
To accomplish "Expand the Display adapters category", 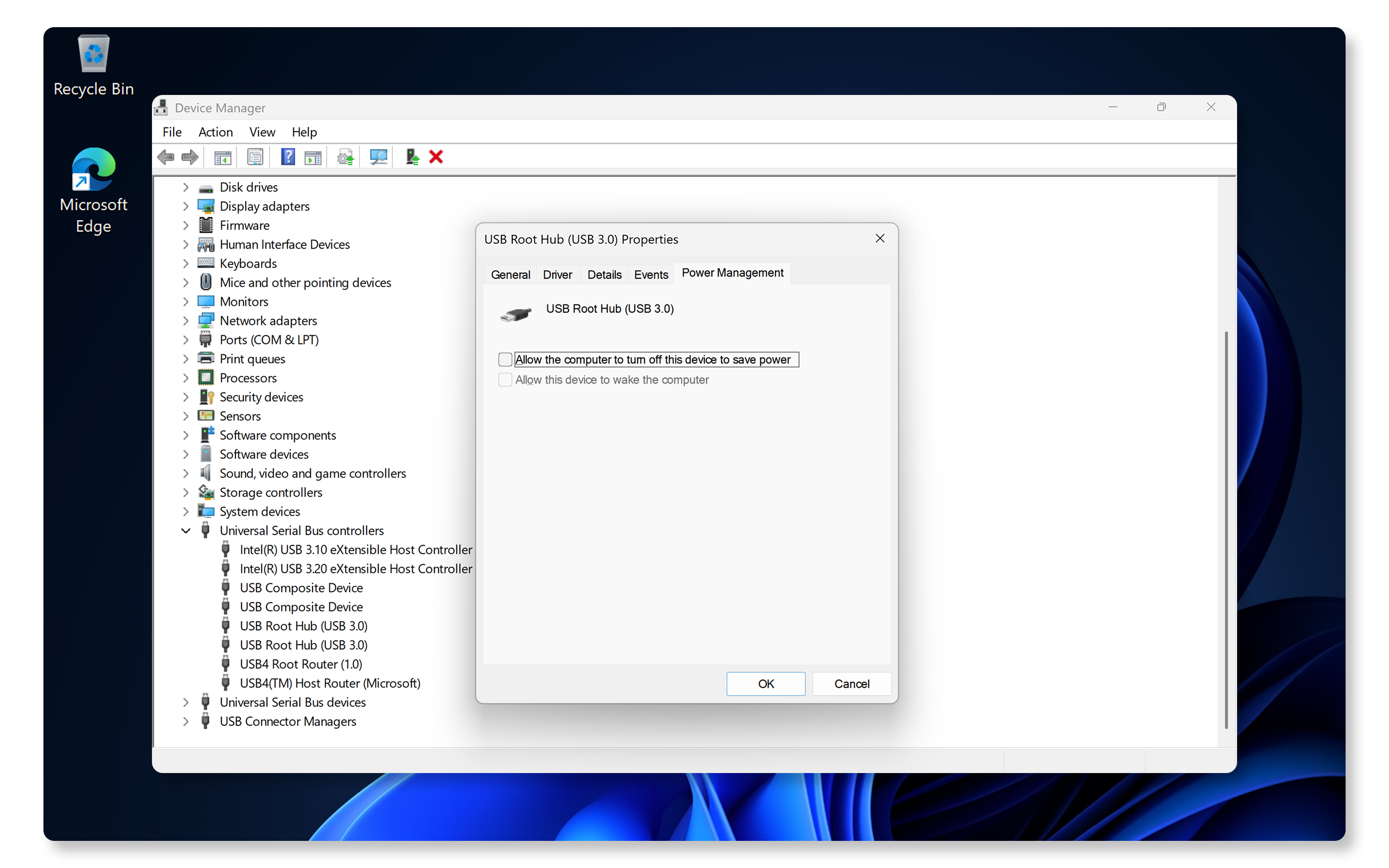I will [186, 206].
